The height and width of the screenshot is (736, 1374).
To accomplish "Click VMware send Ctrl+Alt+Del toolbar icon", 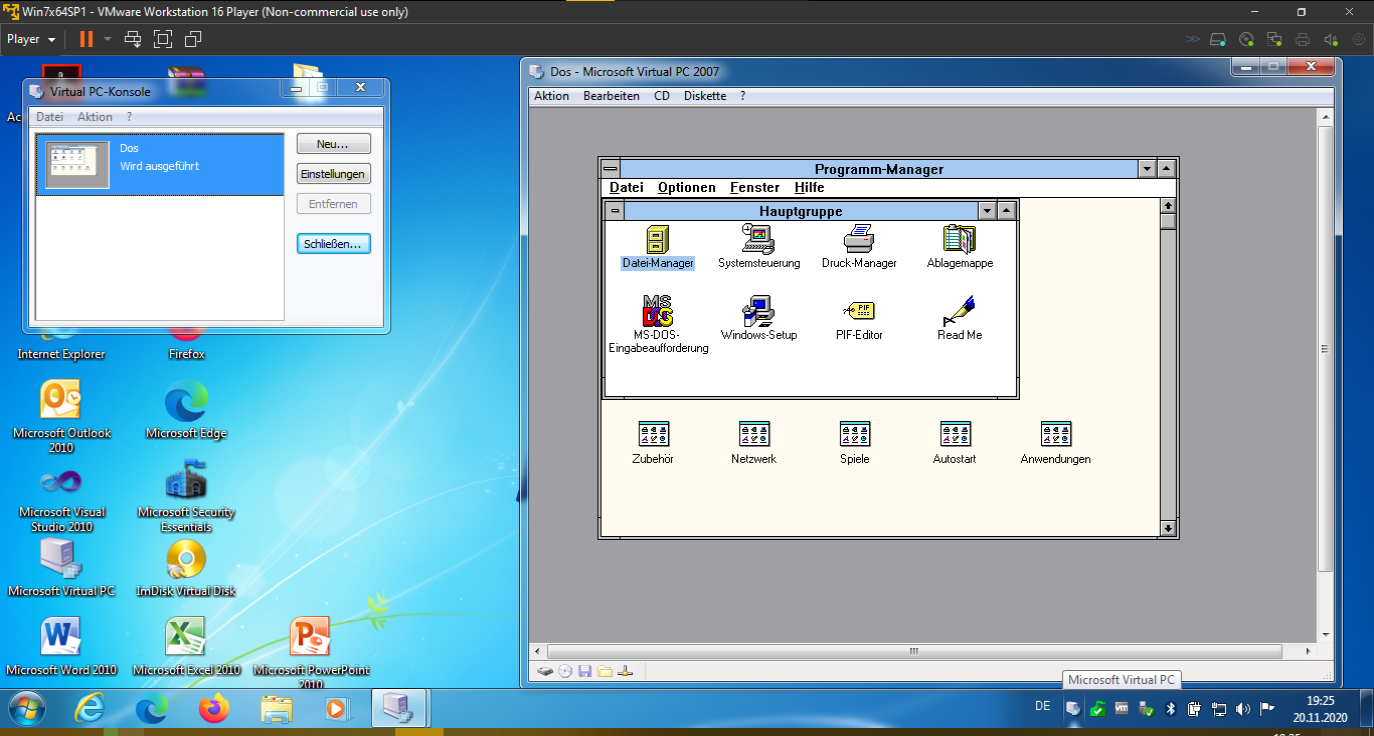I will pos(132,39).
